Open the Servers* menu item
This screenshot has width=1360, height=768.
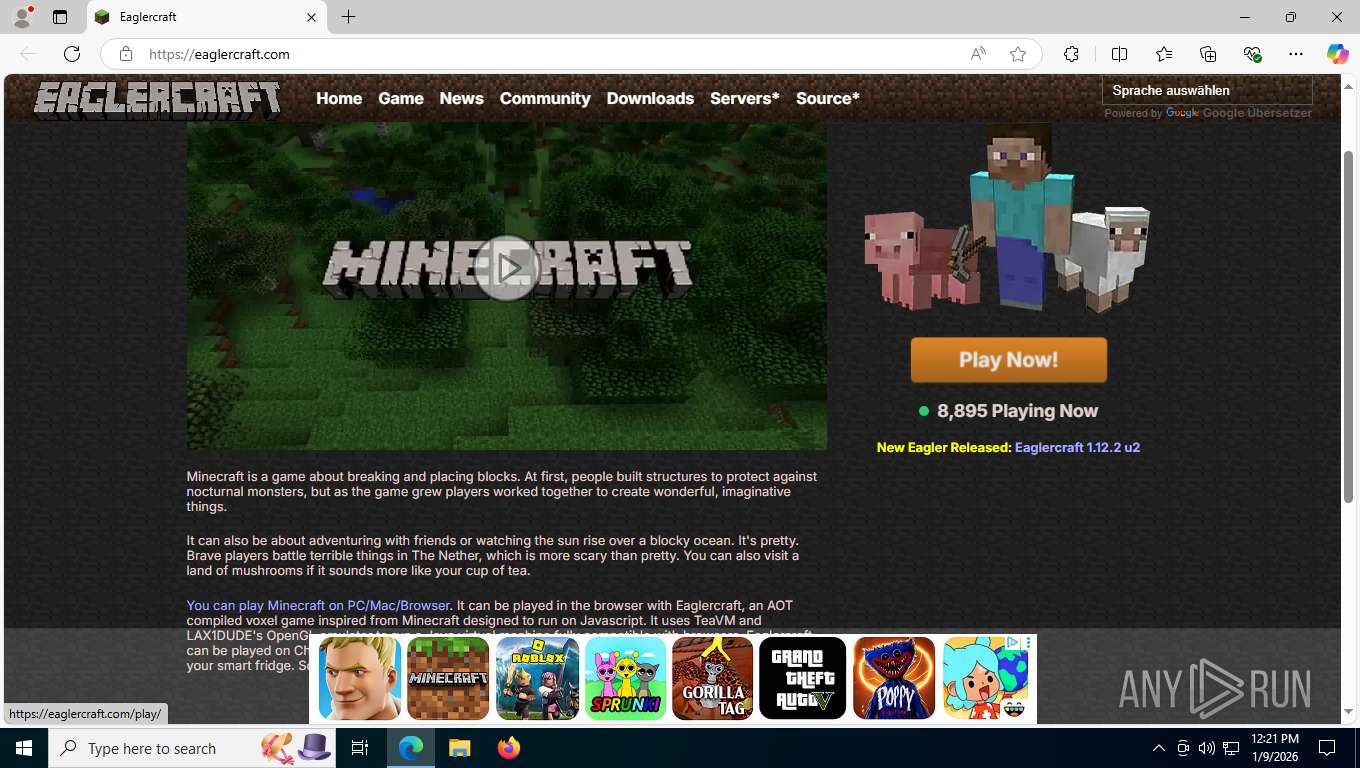point(744,98)
